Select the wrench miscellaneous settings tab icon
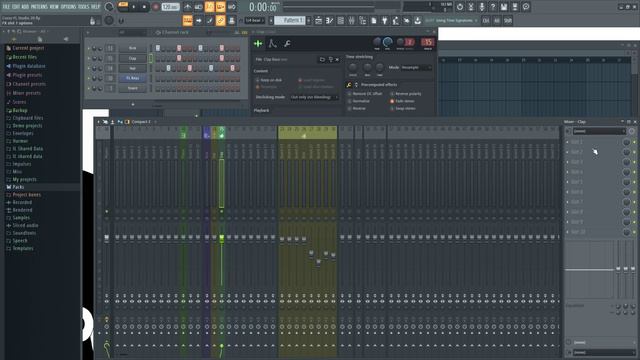This screenshot has width=640, height=360. [287, 43]
